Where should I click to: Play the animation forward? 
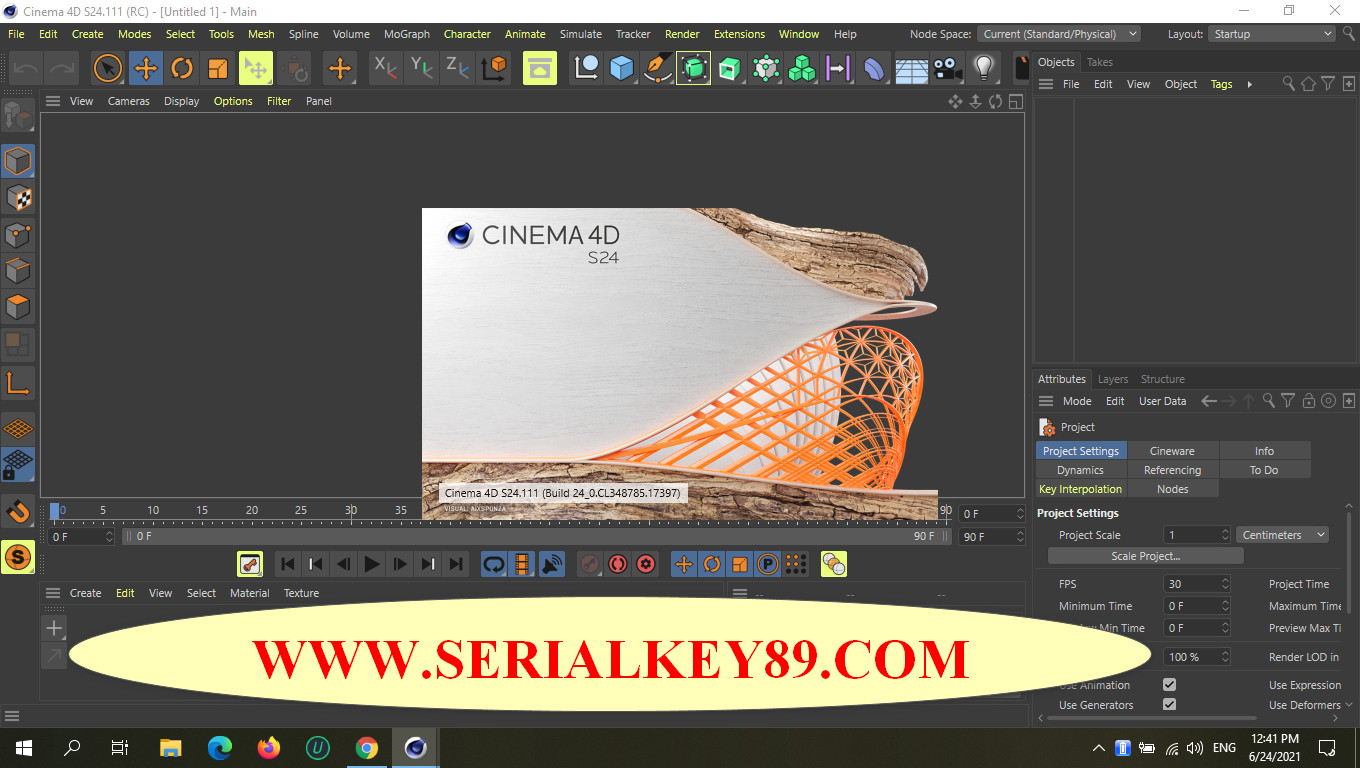pos(371,564)
